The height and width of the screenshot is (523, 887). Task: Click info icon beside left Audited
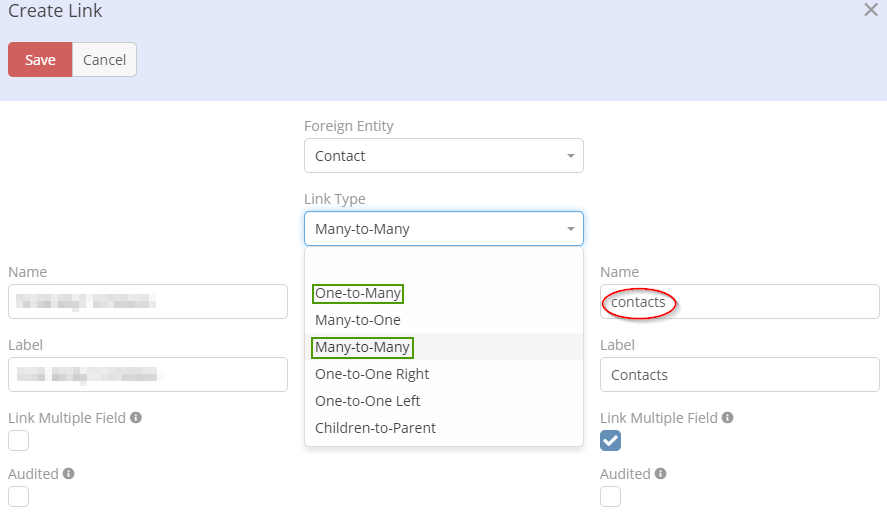pyautogui.click(x=69, y=473)
